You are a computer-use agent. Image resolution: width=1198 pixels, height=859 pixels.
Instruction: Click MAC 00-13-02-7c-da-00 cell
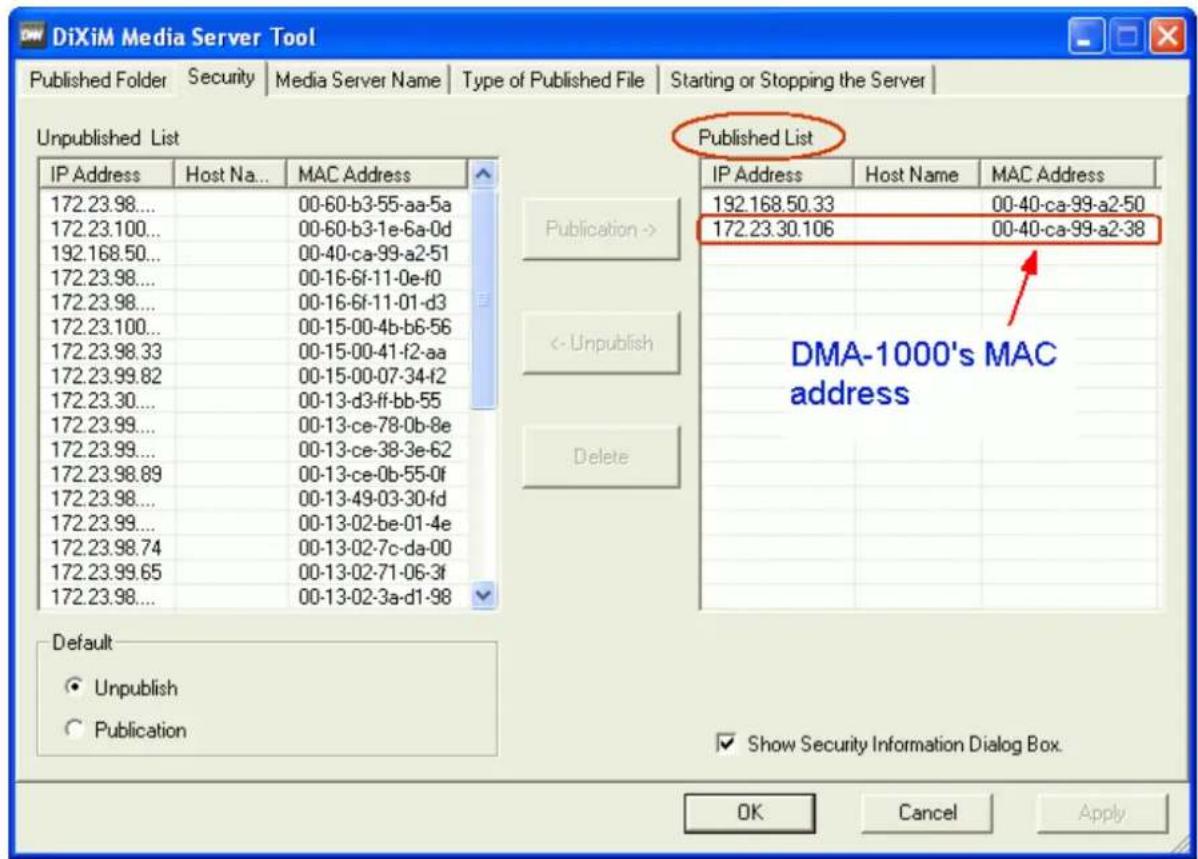374,547
